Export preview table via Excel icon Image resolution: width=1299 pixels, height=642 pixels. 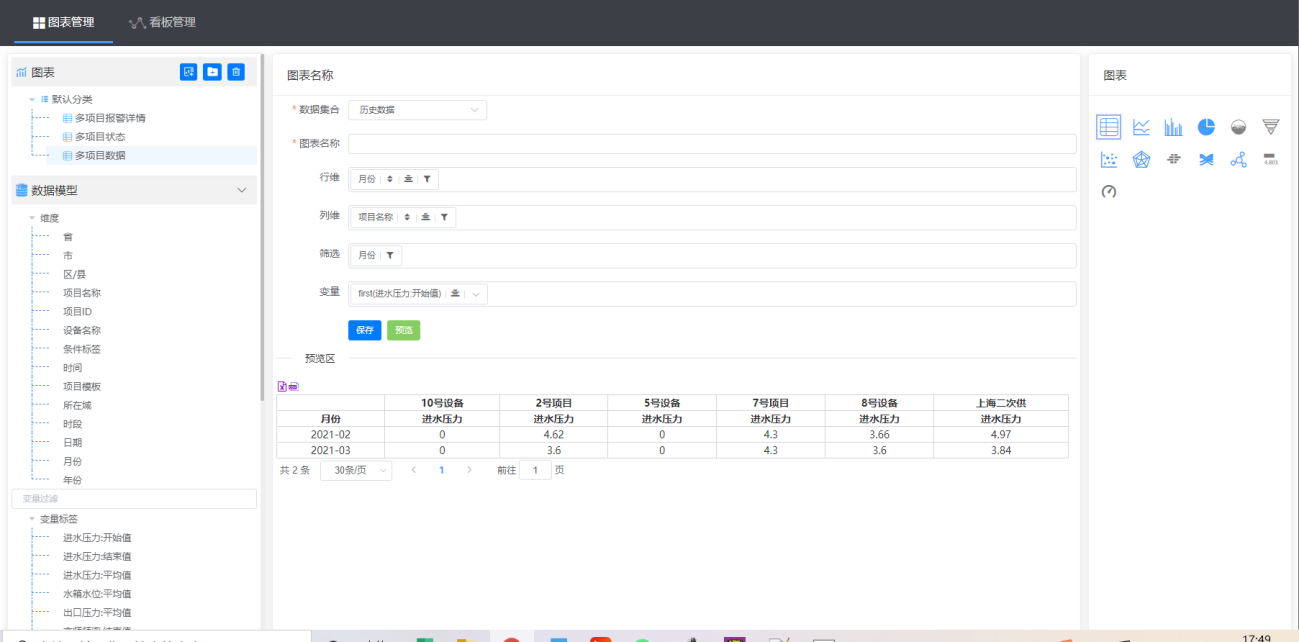click(282, 386)
